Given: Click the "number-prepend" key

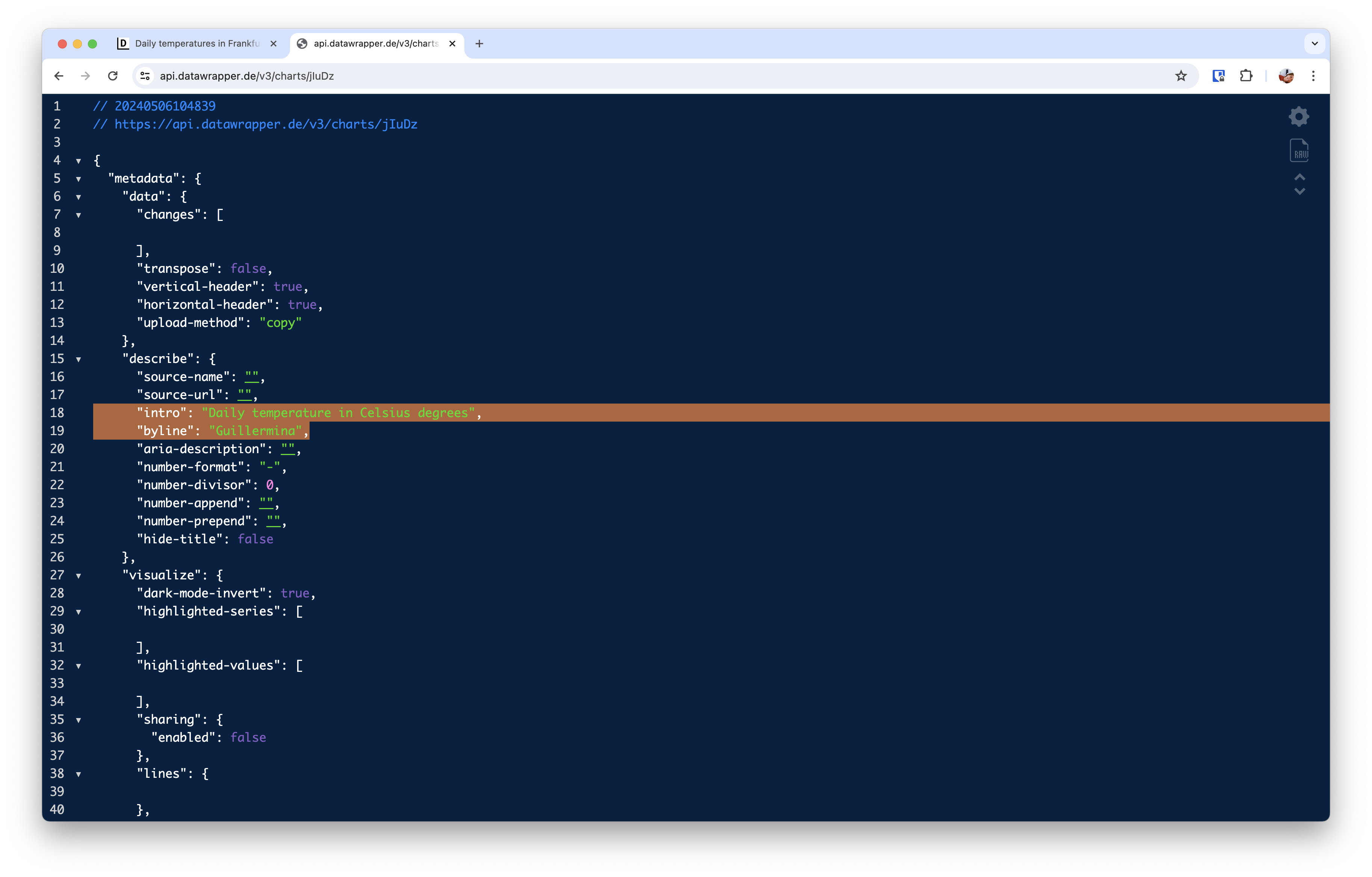Looking at the screenshot, I should click(194, 521).
